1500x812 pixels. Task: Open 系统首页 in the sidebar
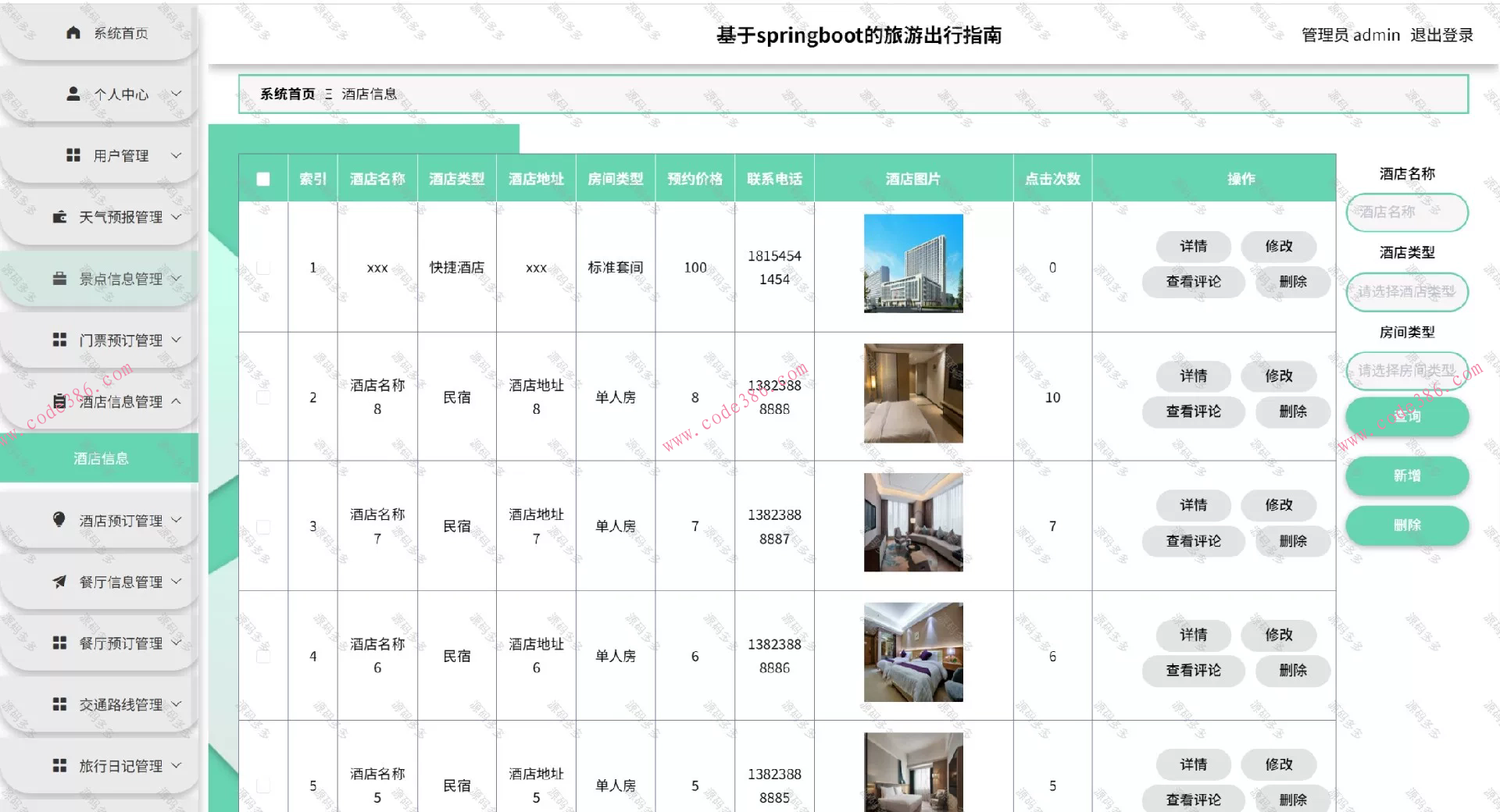[99, 33]
